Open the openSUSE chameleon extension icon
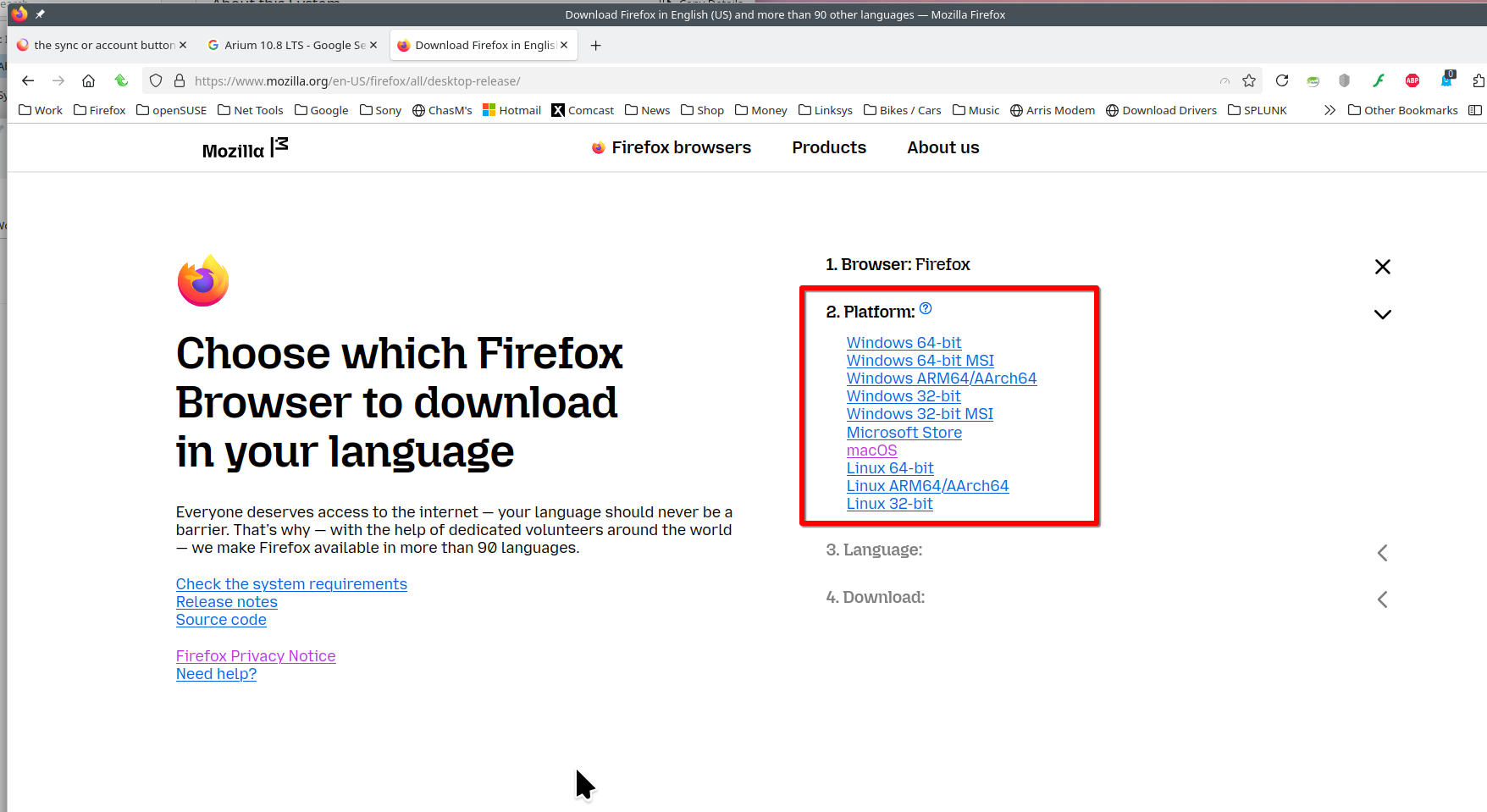The width and height of the screenshot is (1487, 812). tap(1313, 81)
